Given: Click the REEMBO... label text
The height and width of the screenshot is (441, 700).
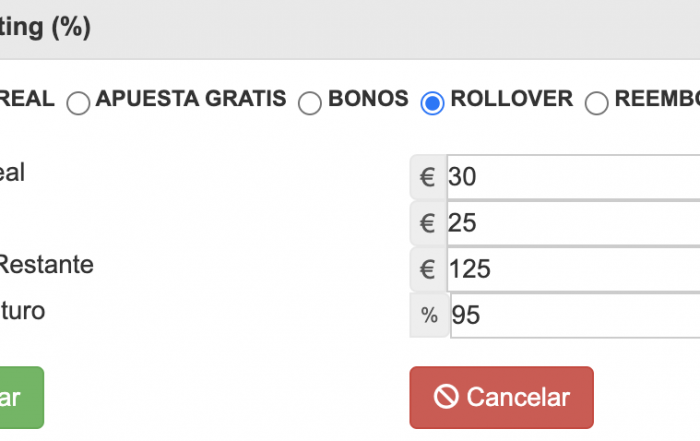Looking at the screenshot, I should coord(657,99).
